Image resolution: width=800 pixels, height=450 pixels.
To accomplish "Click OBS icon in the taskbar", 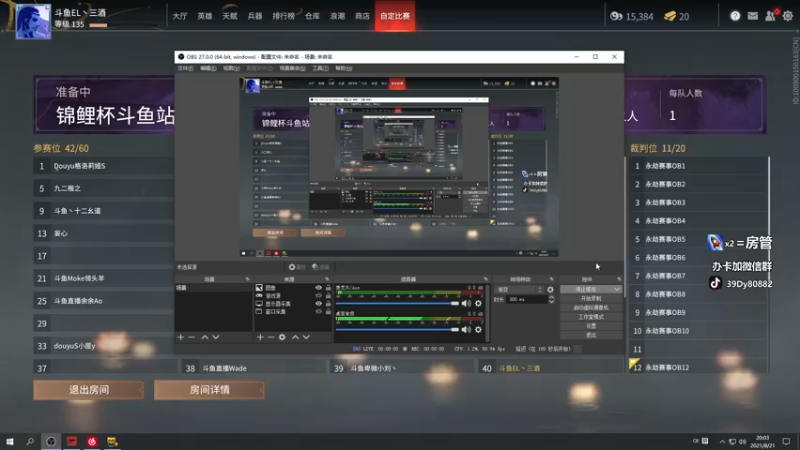I will [x=51, y=441].
